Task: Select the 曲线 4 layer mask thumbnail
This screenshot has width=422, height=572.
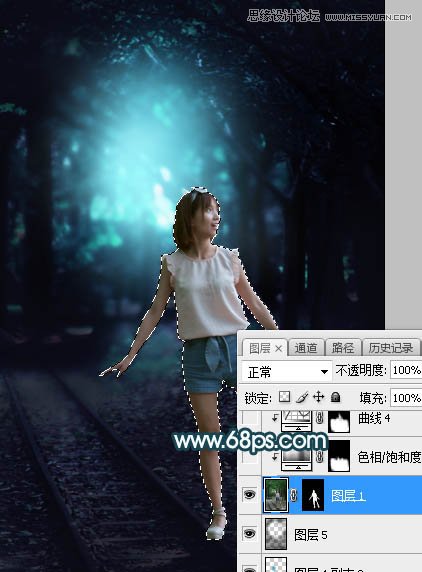Action: [339, 422]
